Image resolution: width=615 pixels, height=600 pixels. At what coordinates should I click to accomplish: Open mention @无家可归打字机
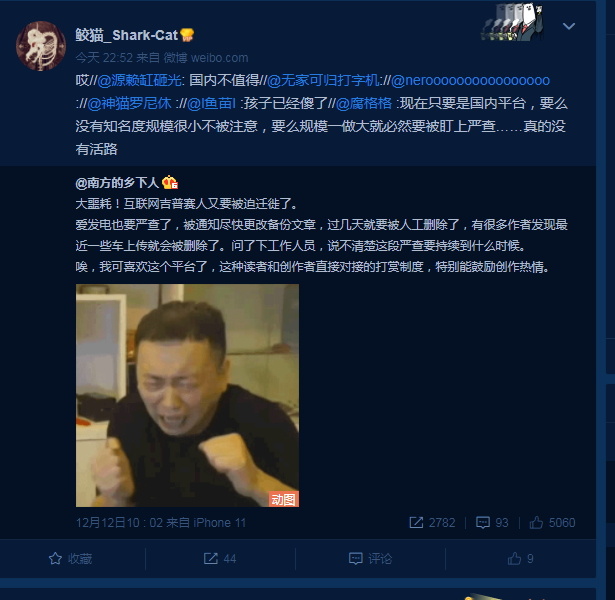323,80
